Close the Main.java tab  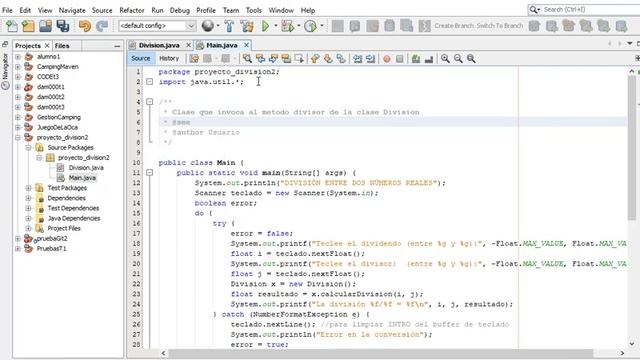pyautogui.click(x=246, y=45)
